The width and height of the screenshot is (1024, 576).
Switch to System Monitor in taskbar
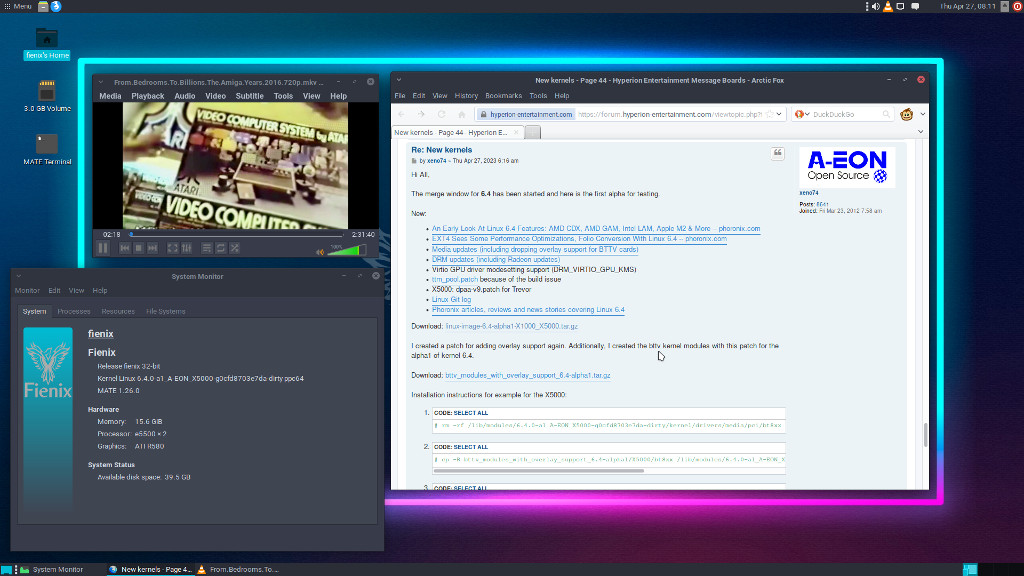(x=52, y=569)
